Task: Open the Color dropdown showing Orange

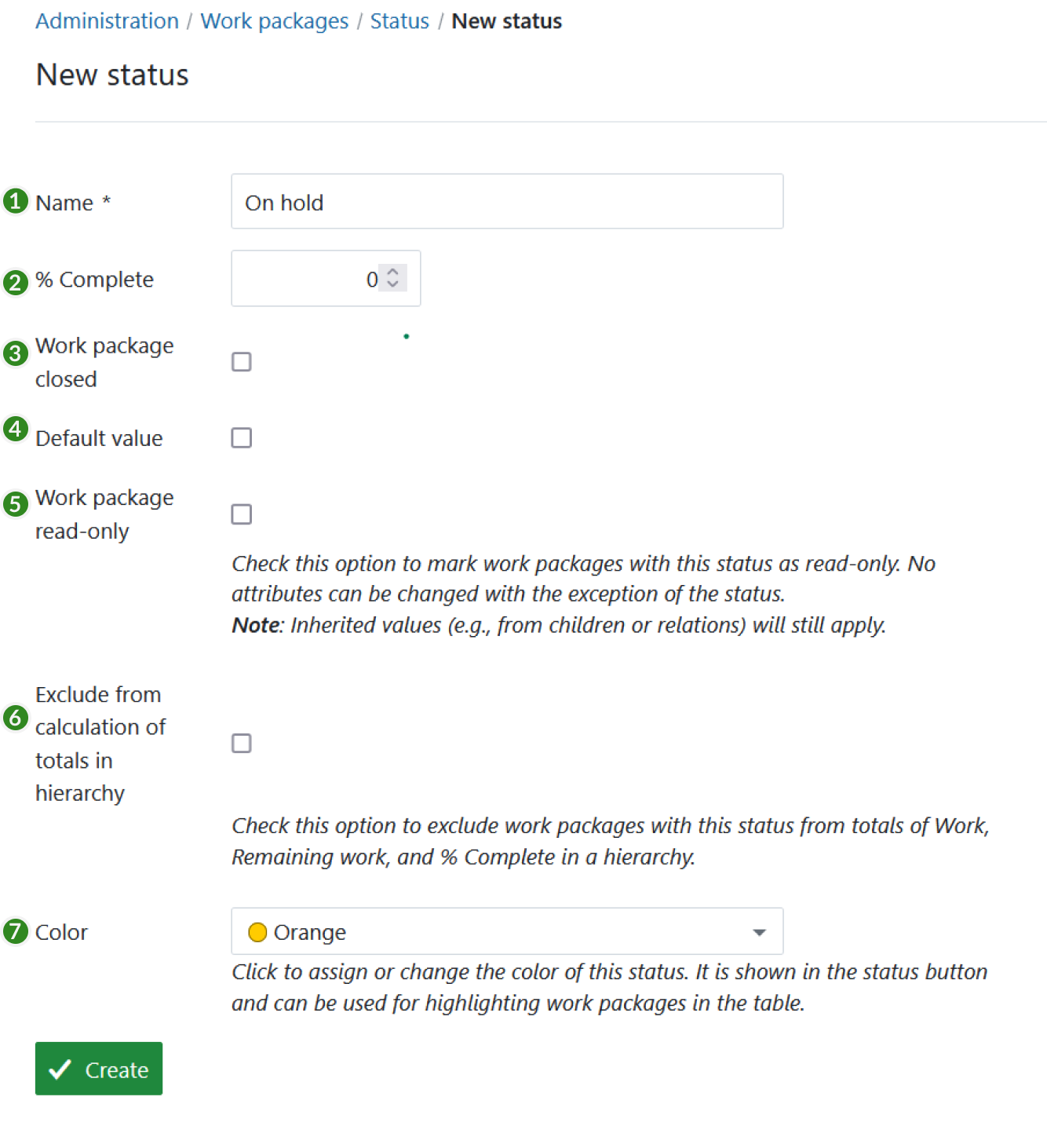Action: point(507,932)
